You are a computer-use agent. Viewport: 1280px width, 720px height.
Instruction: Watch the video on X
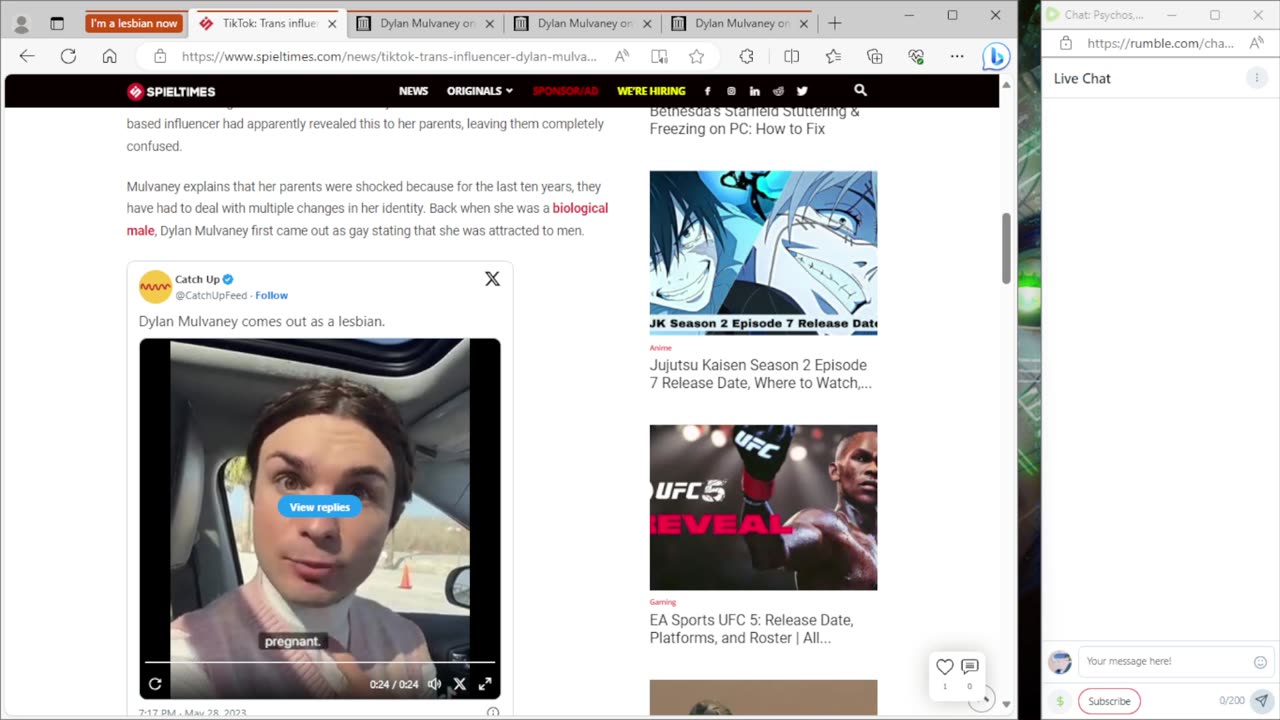click(460, 684)
